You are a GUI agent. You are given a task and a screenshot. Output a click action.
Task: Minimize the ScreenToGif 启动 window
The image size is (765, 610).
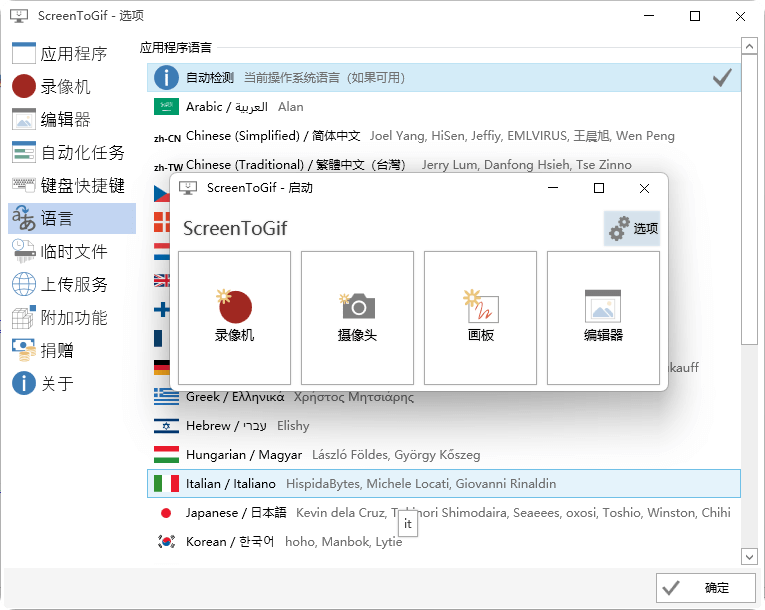pos(553,188)
